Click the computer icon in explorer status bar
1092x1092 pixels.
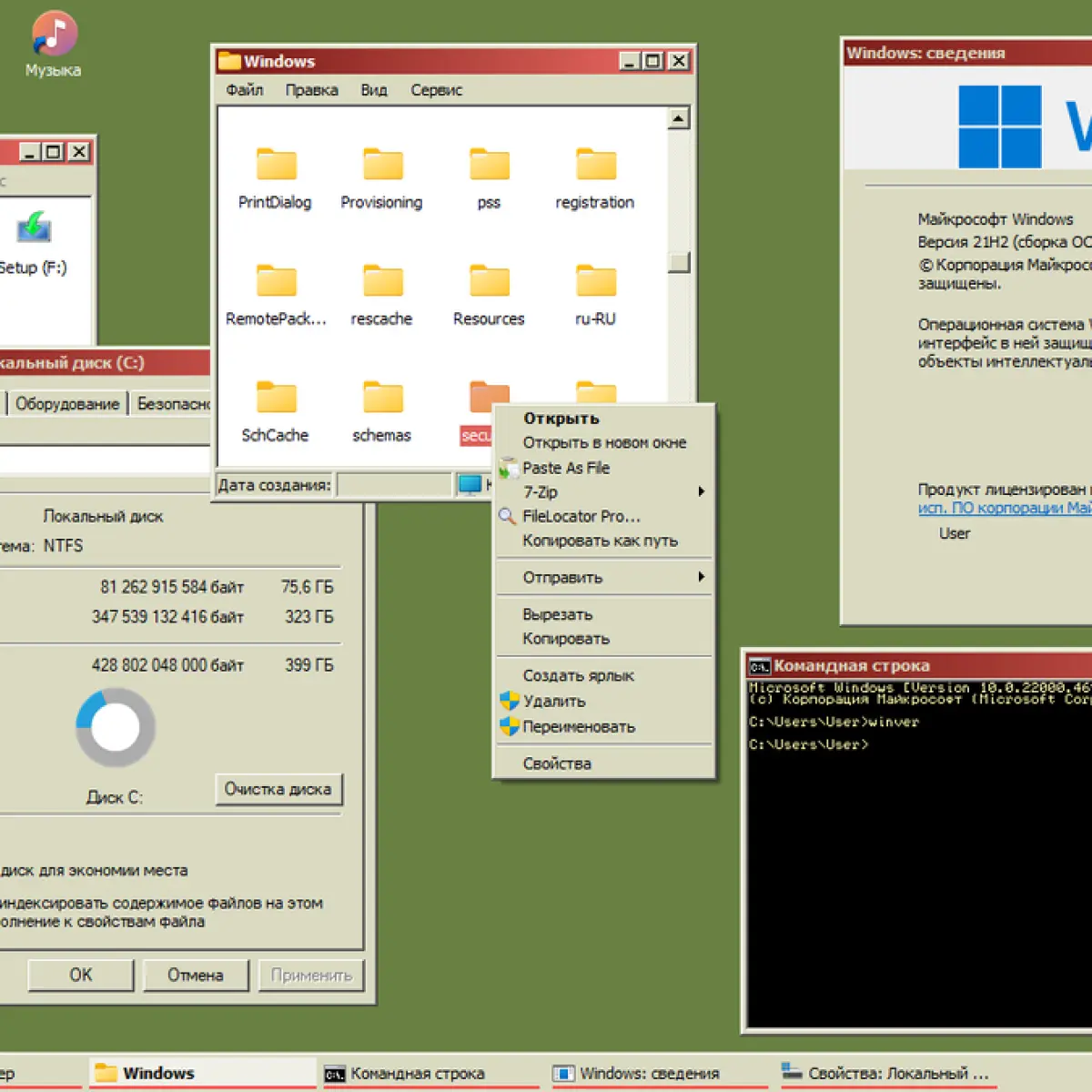[x=470, y=485]
